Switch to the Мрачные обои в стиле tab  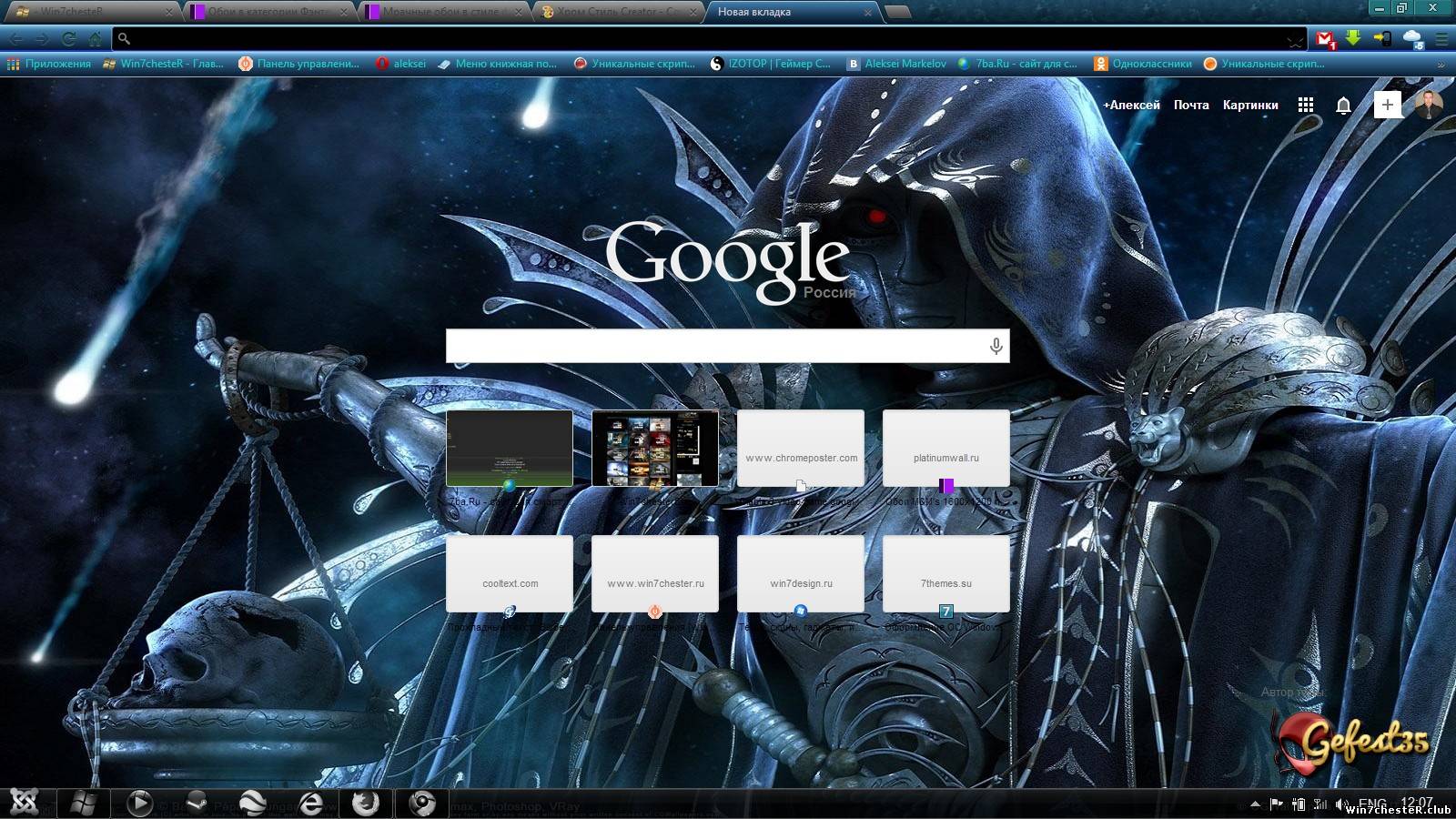(444, 12)
